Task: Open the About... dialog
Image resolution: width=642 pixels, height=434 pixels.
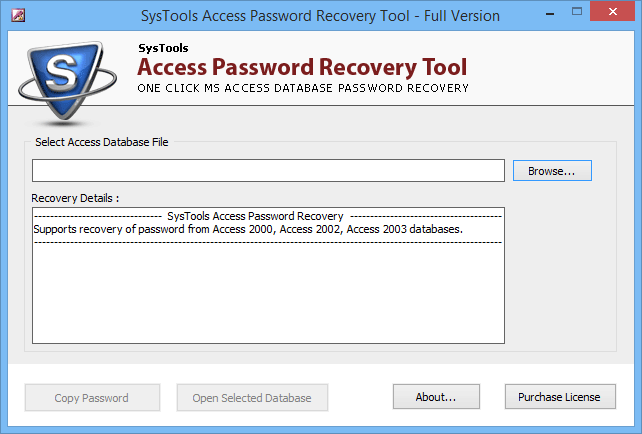Action: coord(436,396)
